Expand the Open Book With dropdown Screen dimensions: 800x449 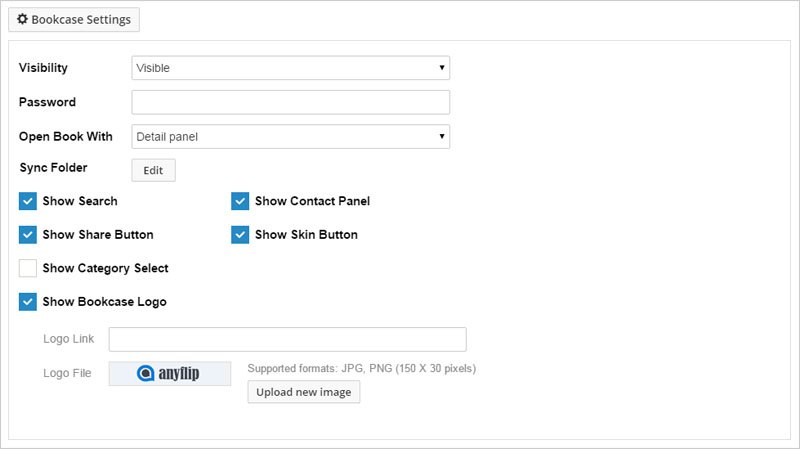click(290, 136)
